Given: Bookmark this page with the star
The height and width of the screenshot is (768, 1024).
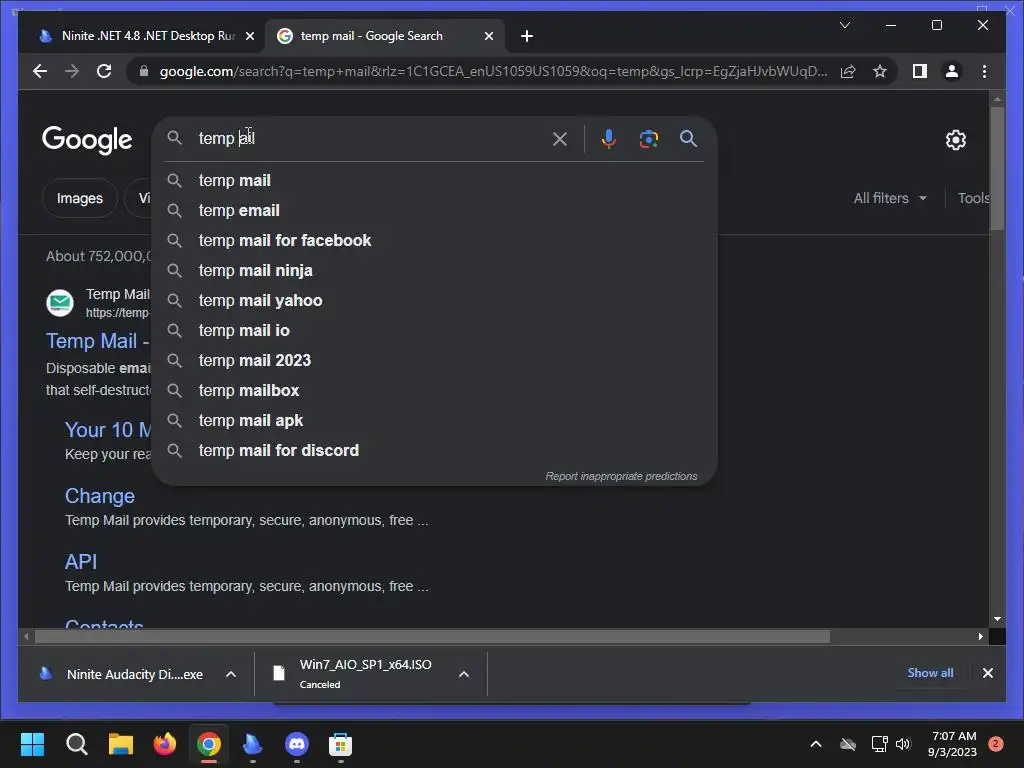Looking at the screenshot, I should click(880, 71).
